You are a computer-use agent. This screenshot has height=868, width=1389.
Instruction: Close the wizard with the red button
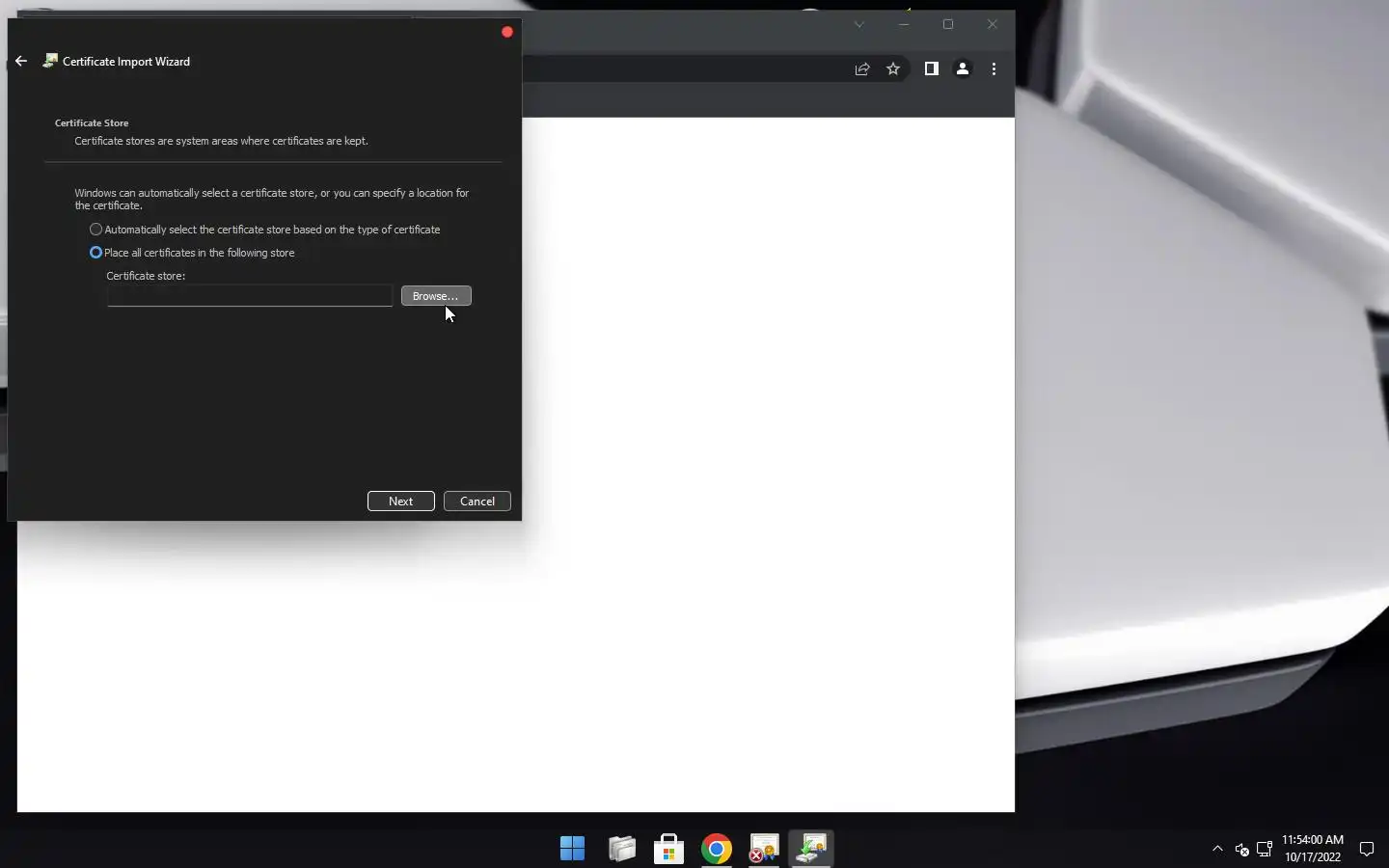click(507, 32)
